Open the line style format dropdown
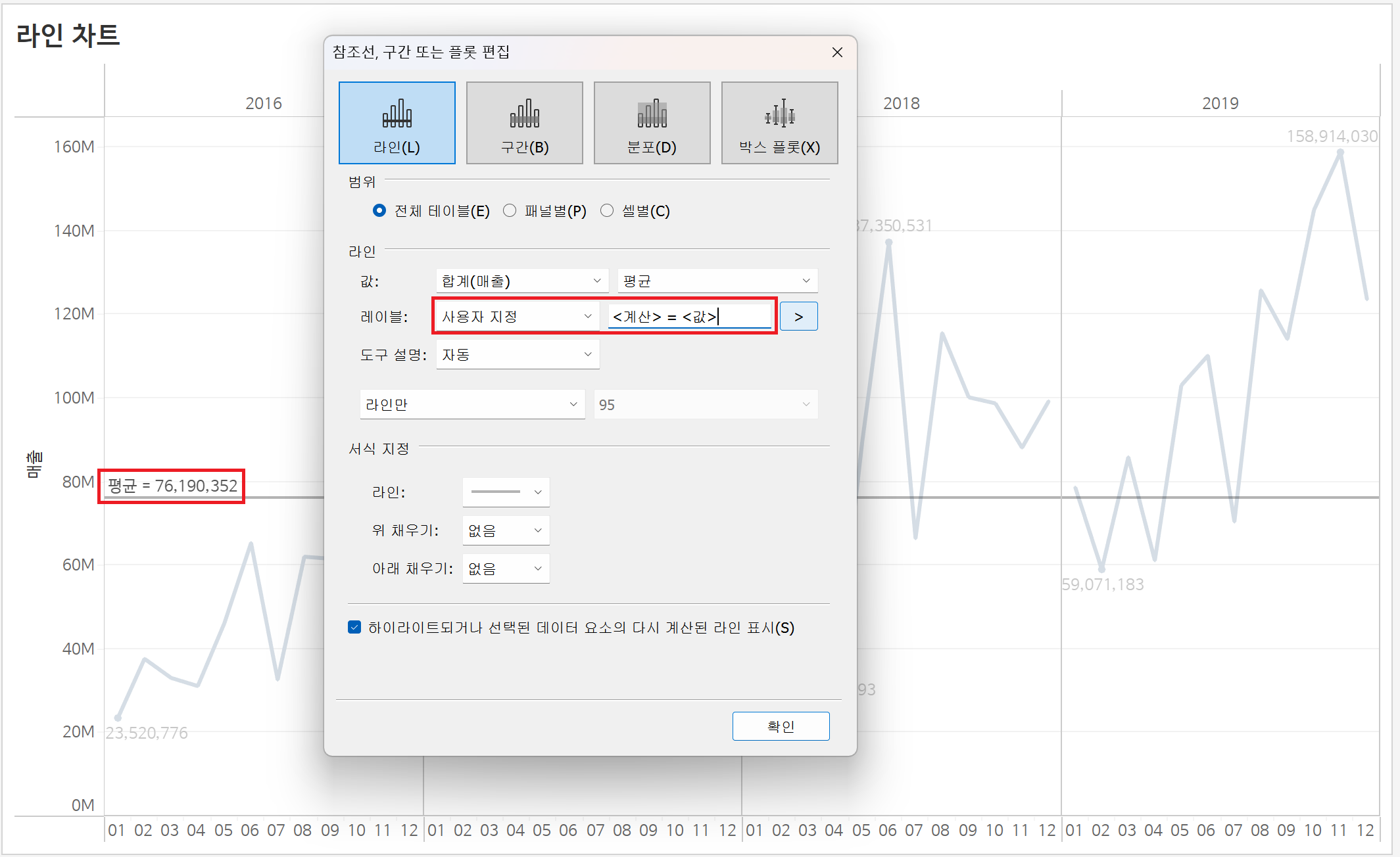 pos(506,492)
